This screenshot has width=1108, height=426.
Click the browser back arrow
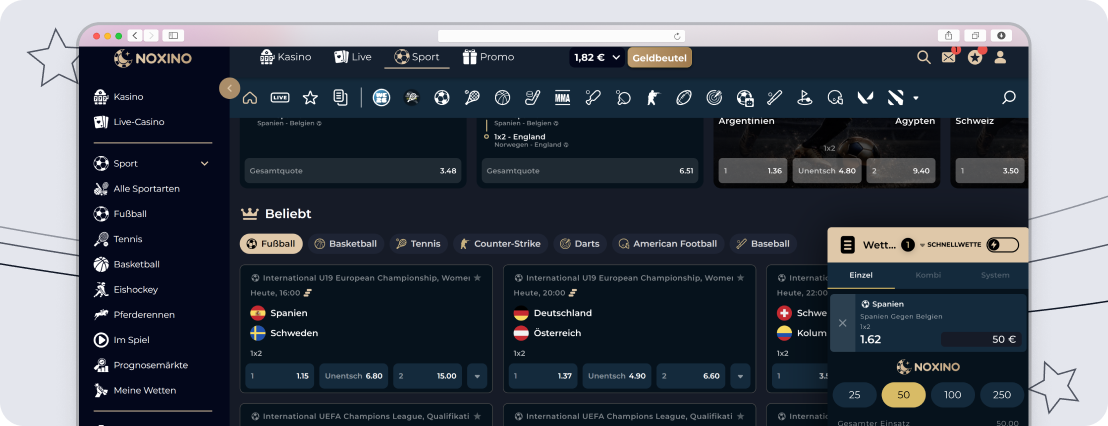click(135, 35)
